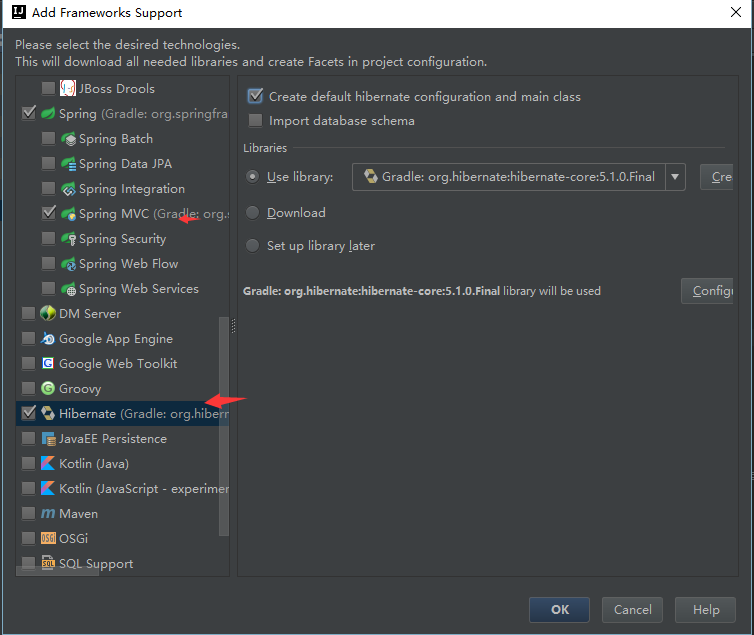The width and height of the screenshot is (754, 635).
Task: Uncheck the Hibernate framework checkbox
Action: [29, 413]
